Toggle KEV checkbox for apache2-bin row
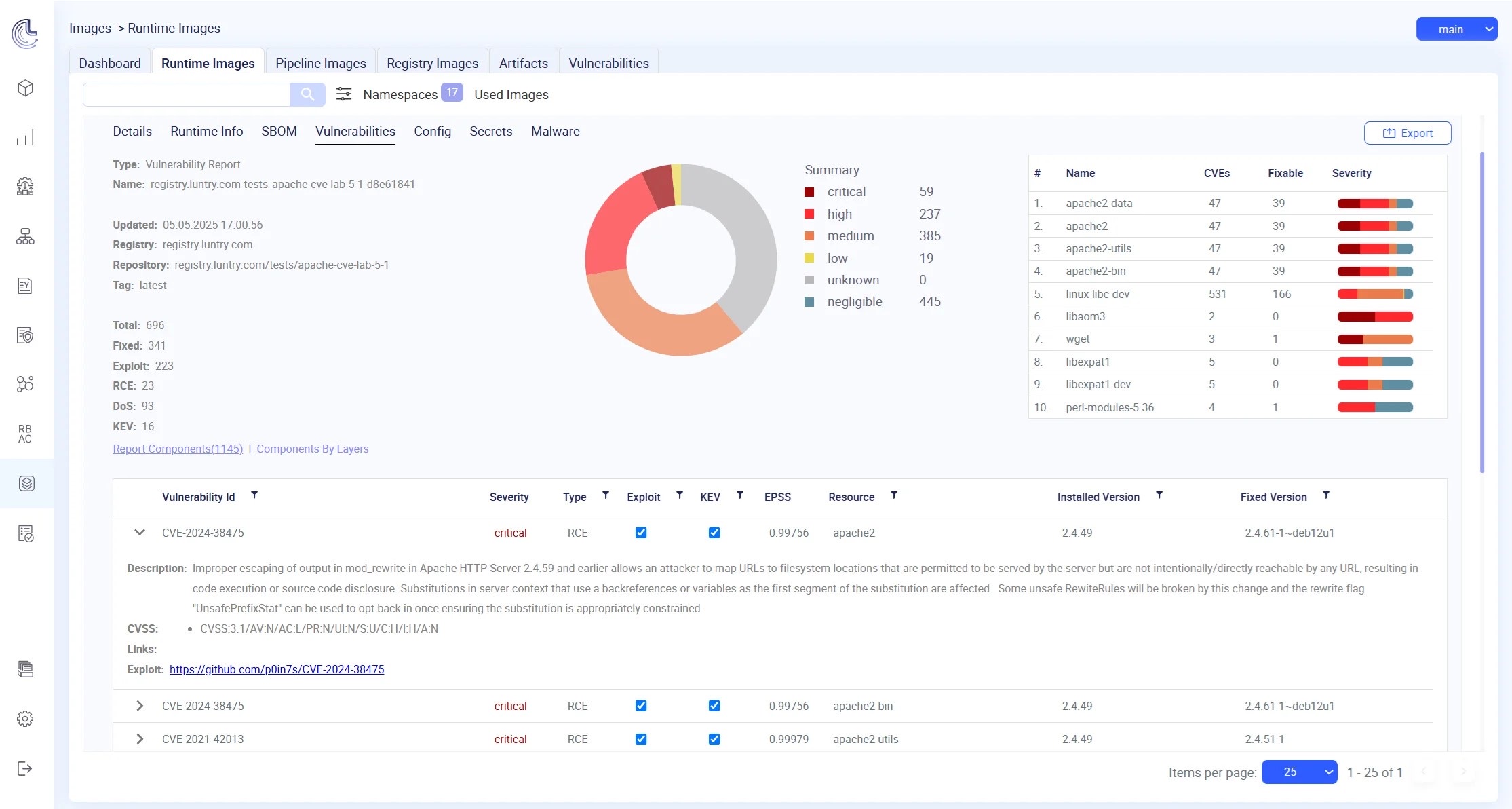Screen dimensions: 1512x809 [714, 706]
